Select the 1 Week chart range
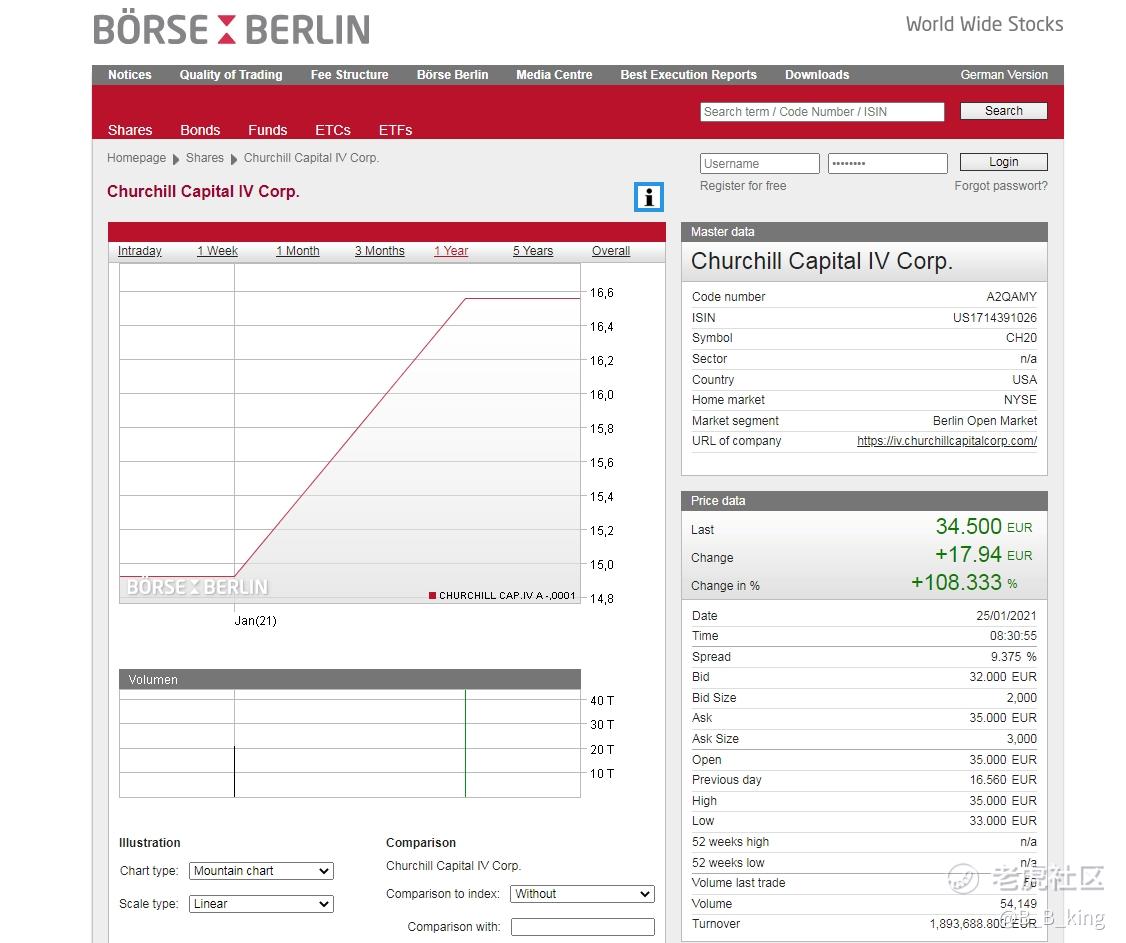Viewport: 1126px width, 943px height. pyautogui.click(x=218, y=251)
